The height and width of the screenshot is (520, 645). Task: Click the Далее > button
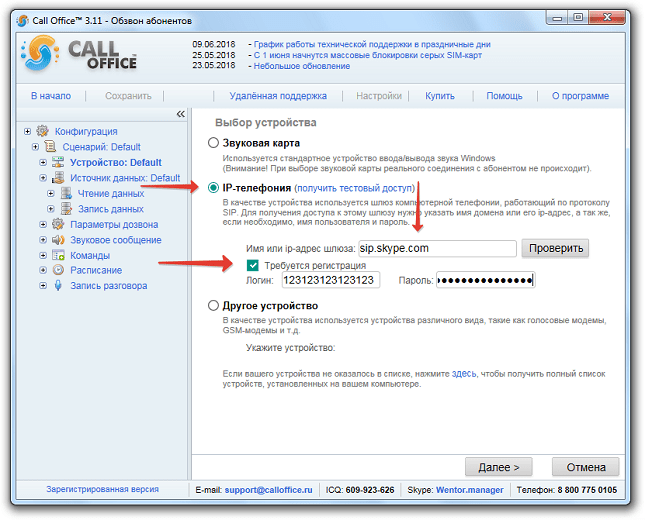(x=499, y=467)
